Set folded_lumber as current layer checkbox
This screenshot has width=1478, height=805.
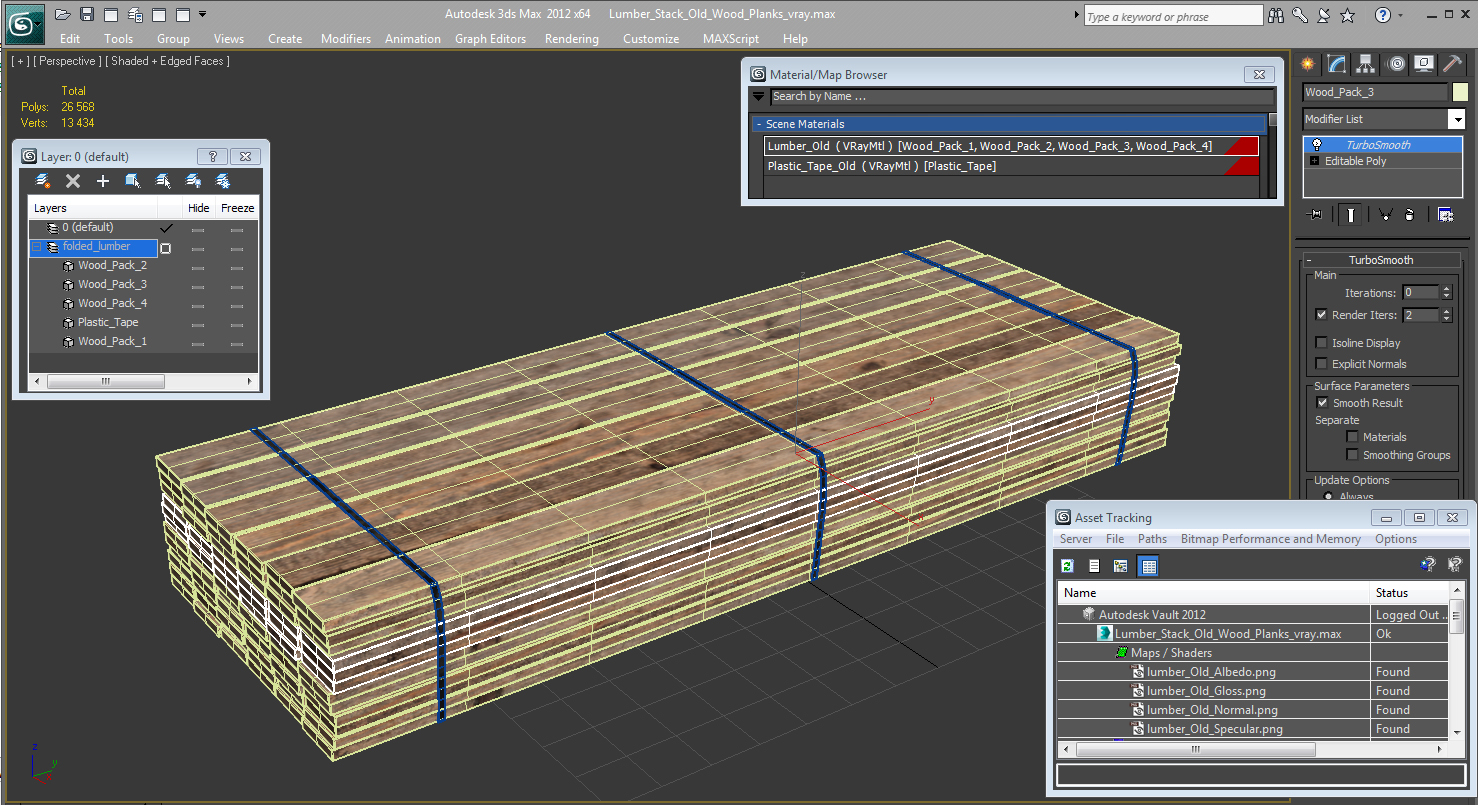(166, 247)
